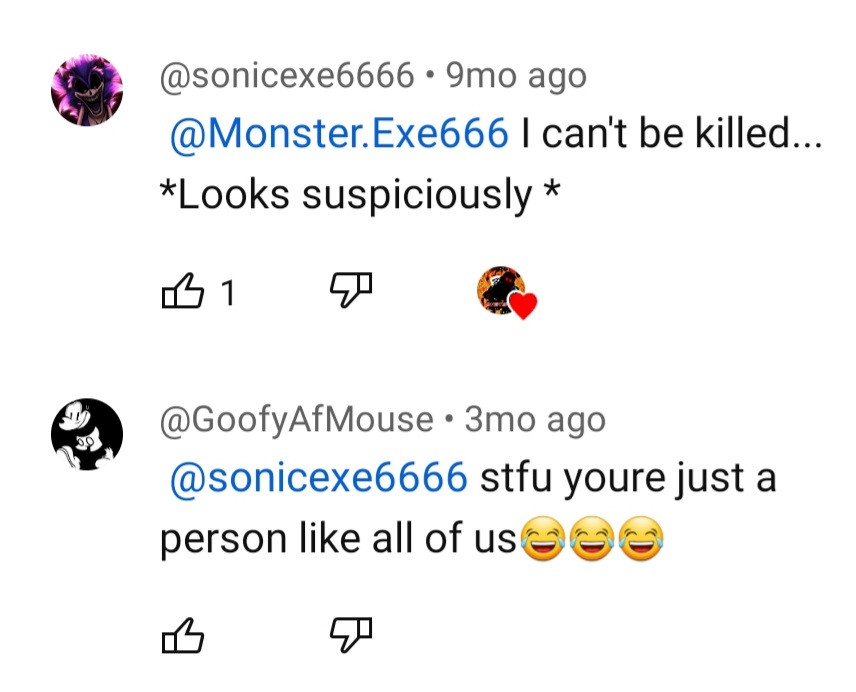This screenshot has width=856, height=692.
Task: Click the last laughing emoji
Action: [x=642, y=539]
